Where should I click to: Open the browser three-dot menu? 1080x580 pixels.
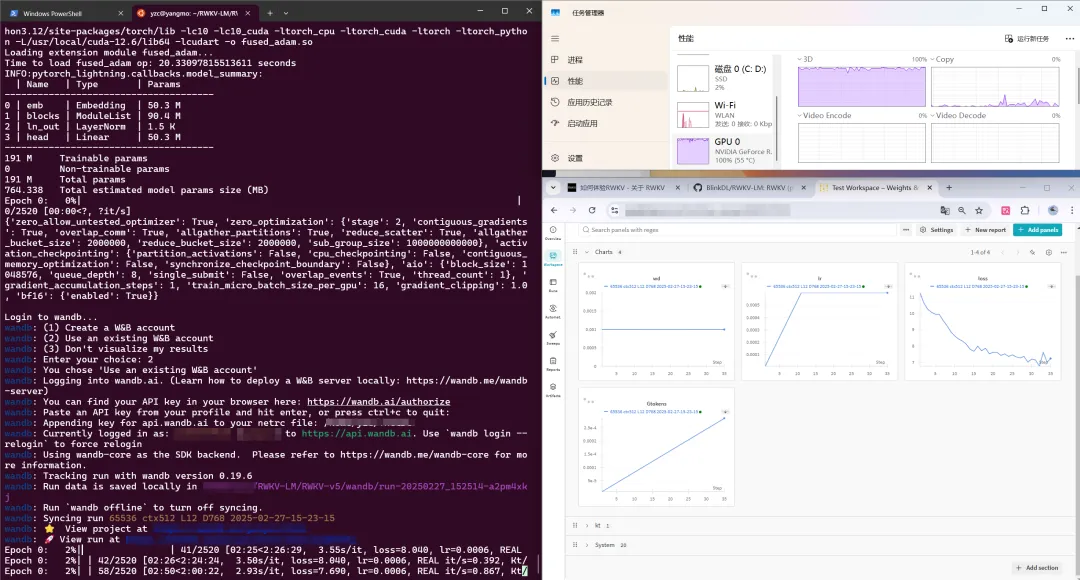[x=1072, y=210]
